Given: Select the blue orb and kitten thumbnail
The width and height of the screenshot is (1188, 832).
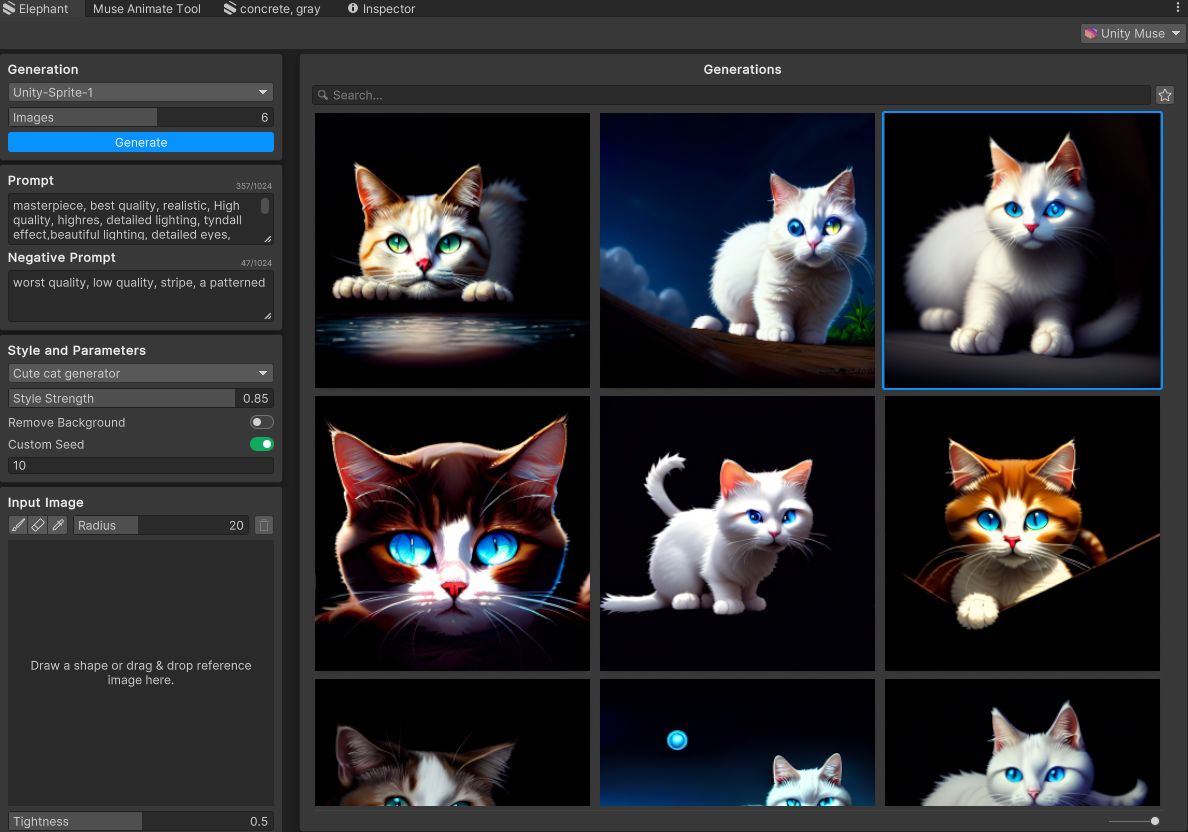Looking at the screenshot, I should (737, 743).
